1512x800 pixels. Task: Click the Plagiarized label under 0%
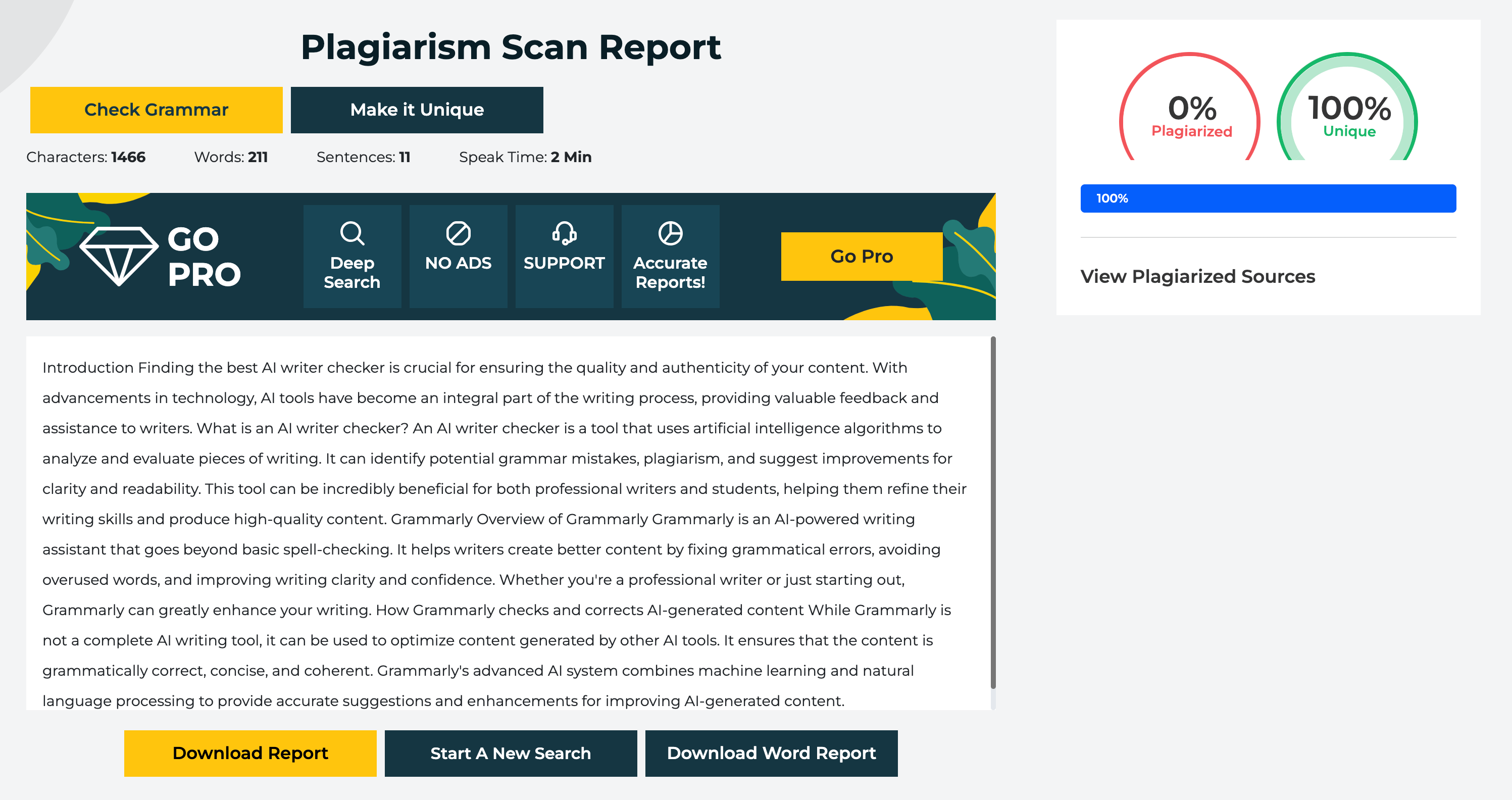click(x=1191, y=131)
